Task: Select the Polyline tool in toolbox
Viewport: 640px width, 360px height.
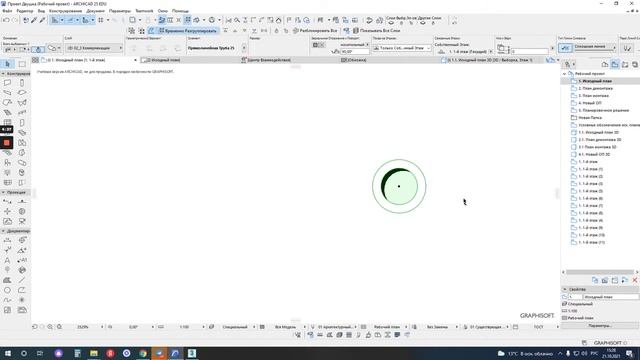Action: [22, 290]
